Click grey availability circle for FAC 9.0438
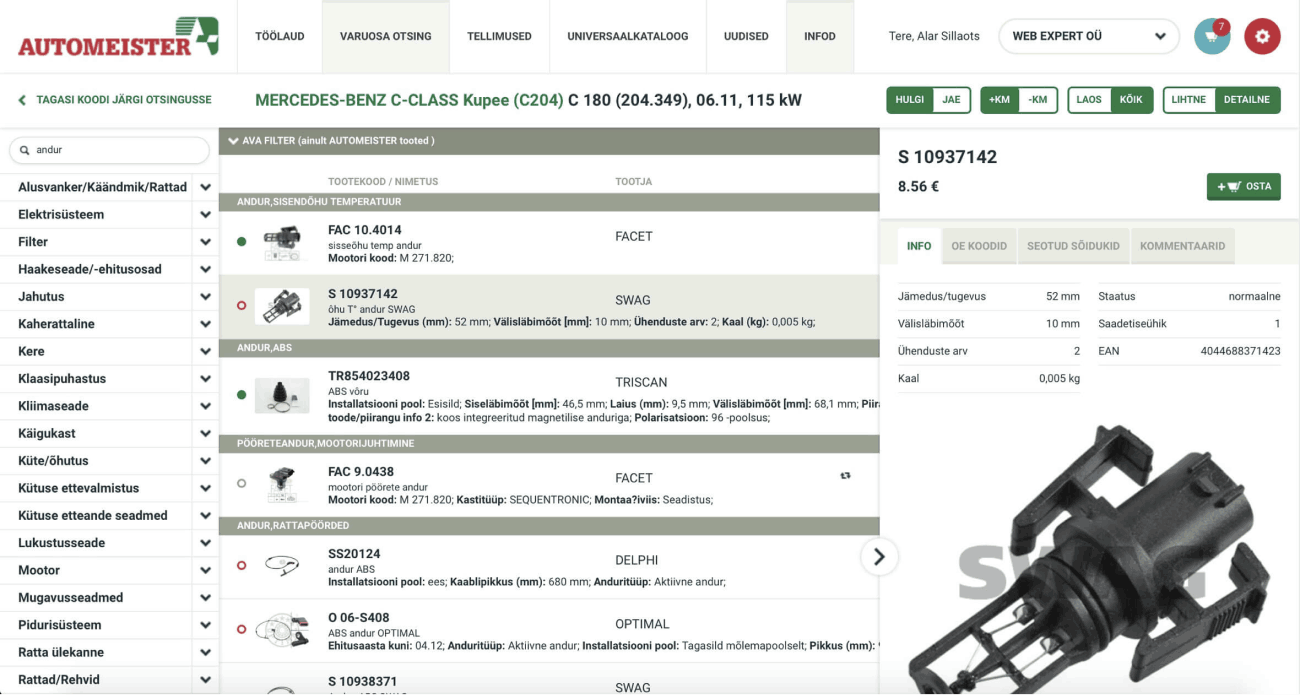The image size is (1300, 695). click(x=241, y=483)
